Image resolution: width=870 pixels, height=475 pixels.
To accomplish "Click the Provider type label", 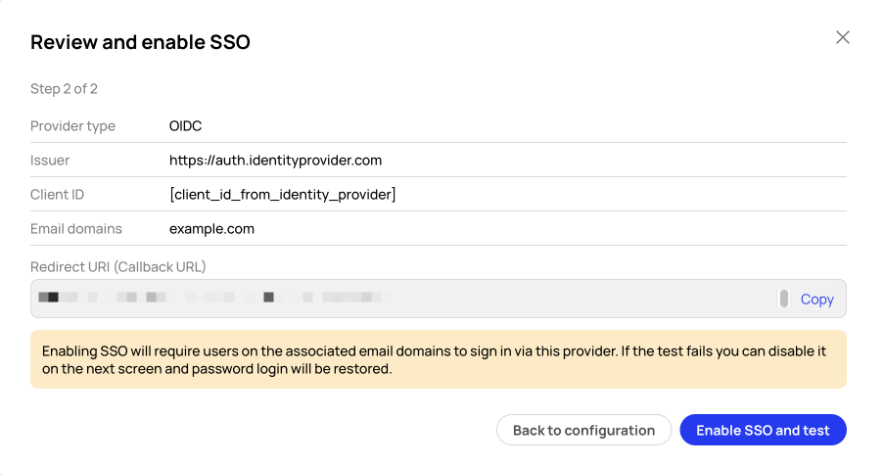I will point(73,126).
